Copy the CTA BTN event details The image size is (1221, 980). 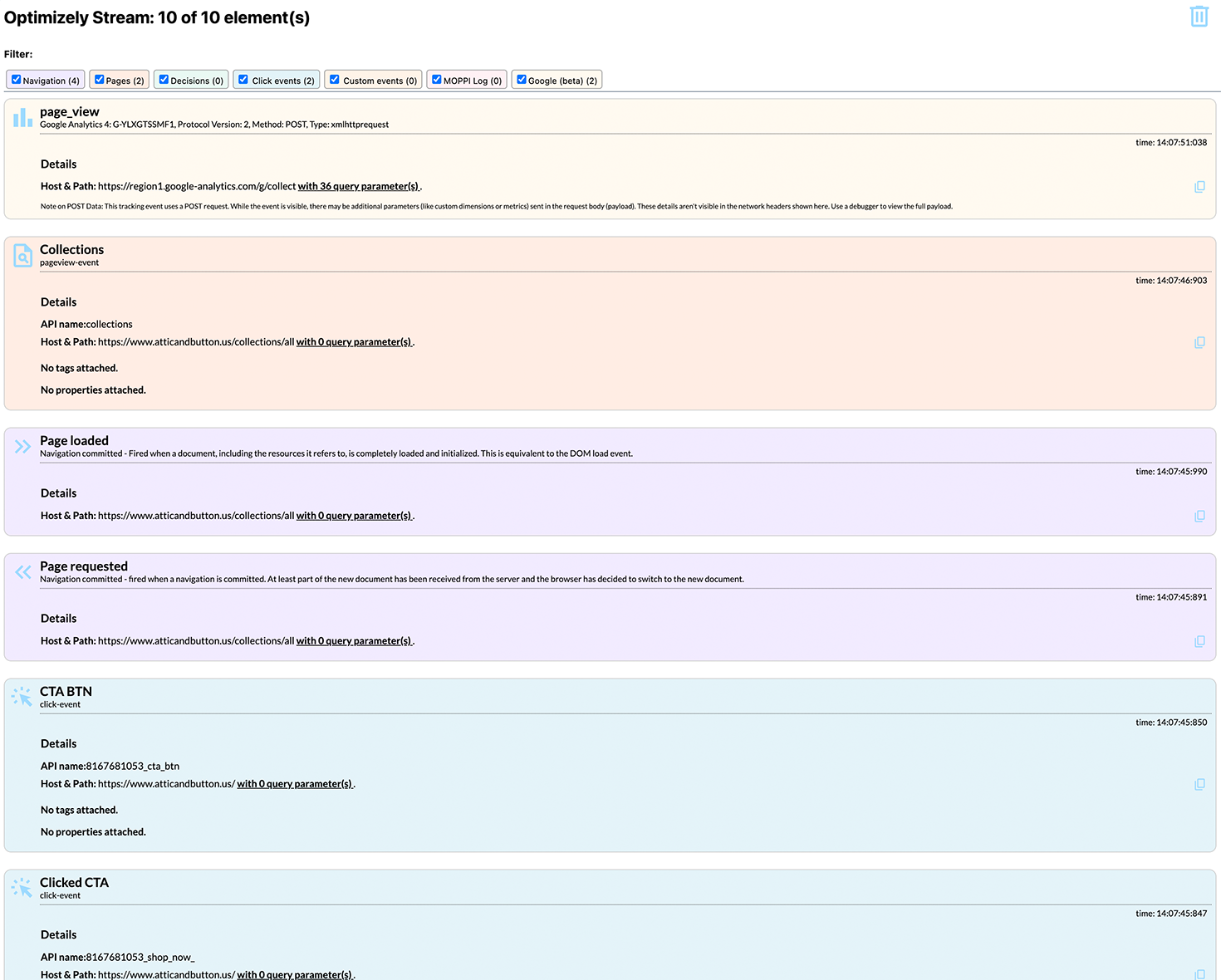(1199, 784)
